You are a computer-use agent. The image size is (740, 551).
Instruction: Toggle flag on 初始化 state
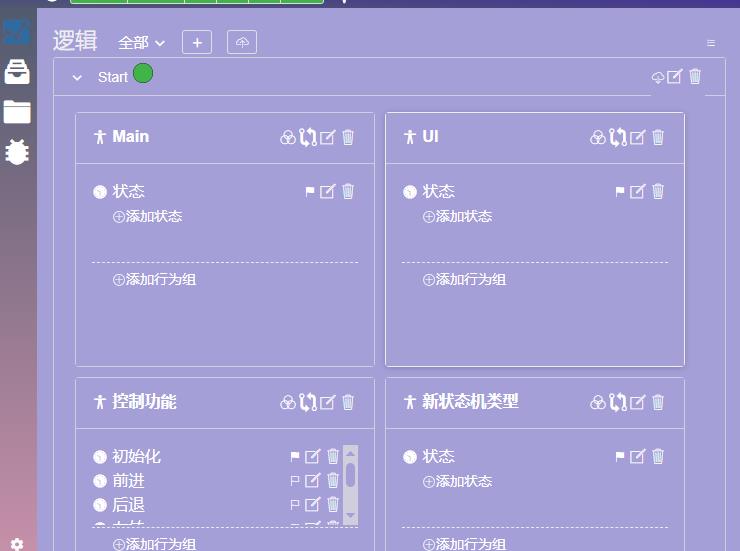click(x=294, y=456)
